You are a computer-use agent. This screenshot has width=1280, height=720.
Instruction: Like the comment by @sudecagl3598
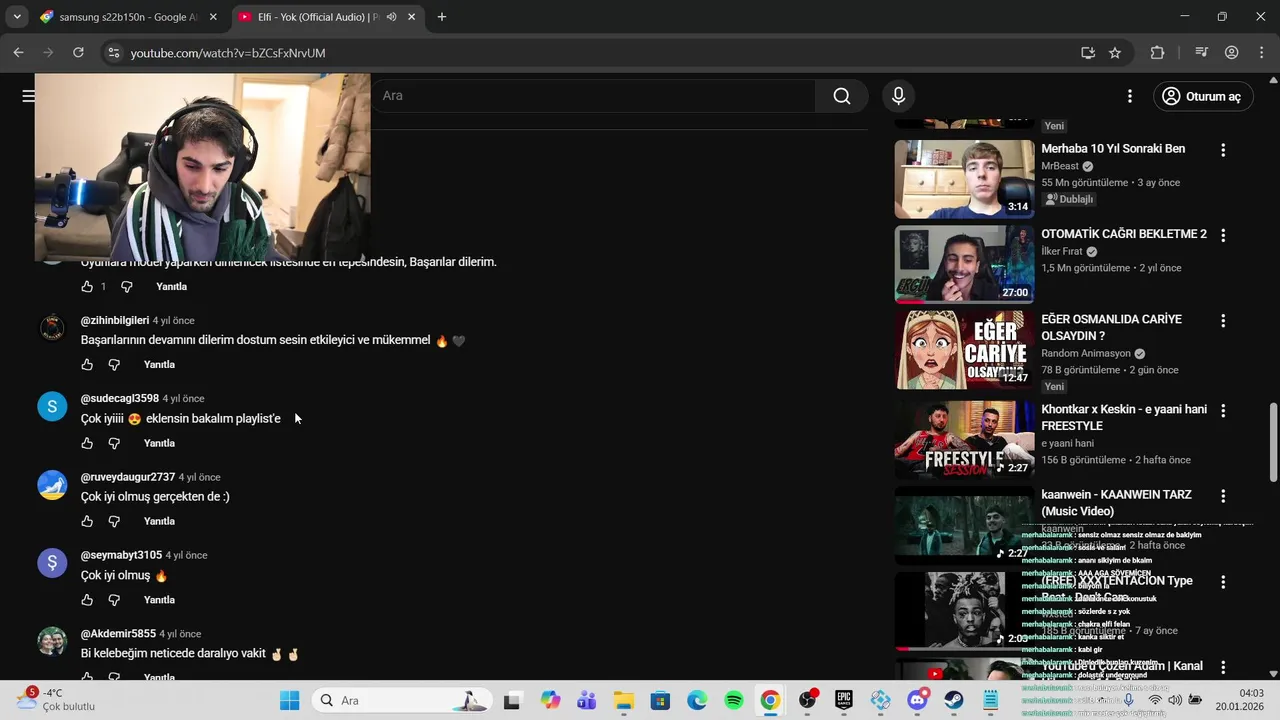87,443
